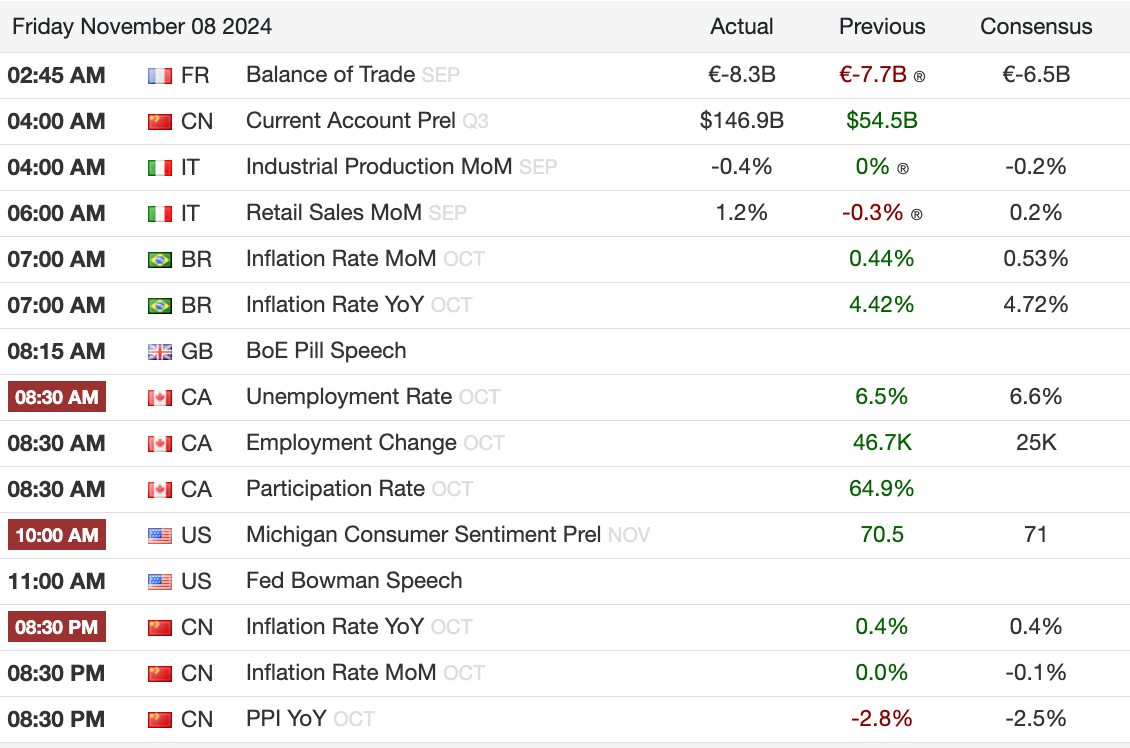Click the revised mark beside Italy's -0.3% previous value
1130x748 pixels.
click(917, 214)
